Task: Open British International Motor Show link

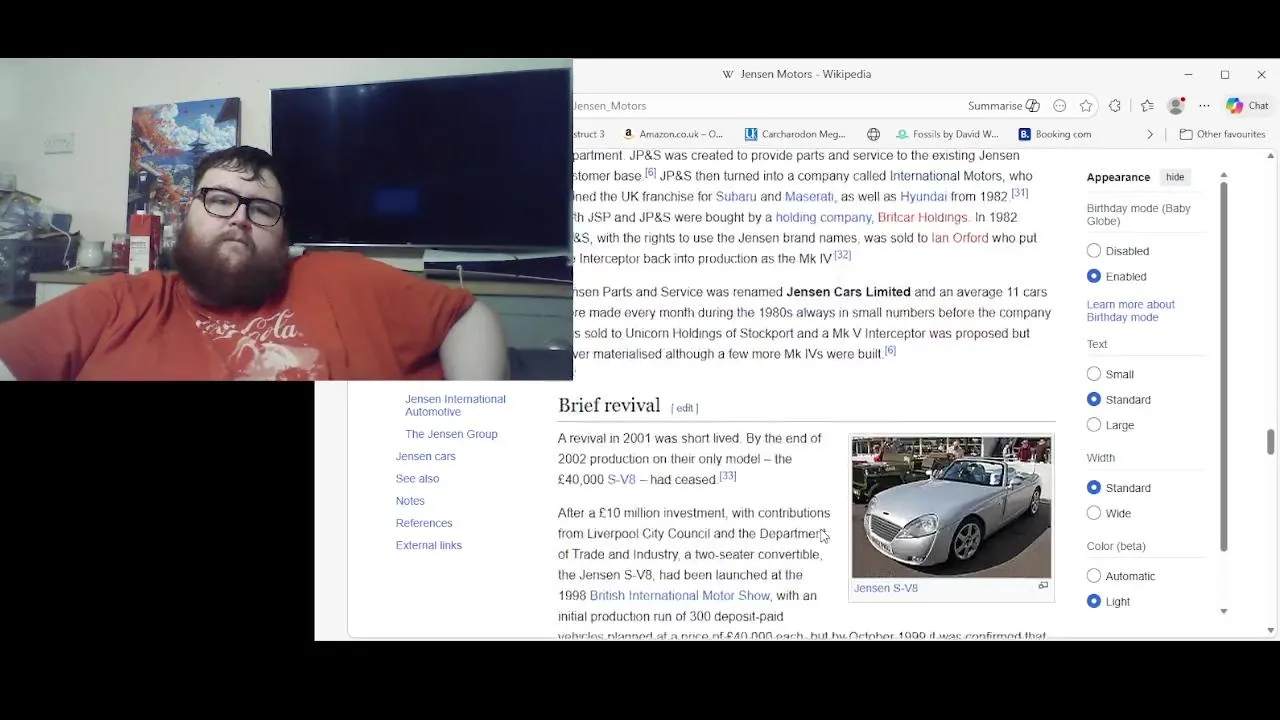Action: pyautogui.click(x=680, y=596)
